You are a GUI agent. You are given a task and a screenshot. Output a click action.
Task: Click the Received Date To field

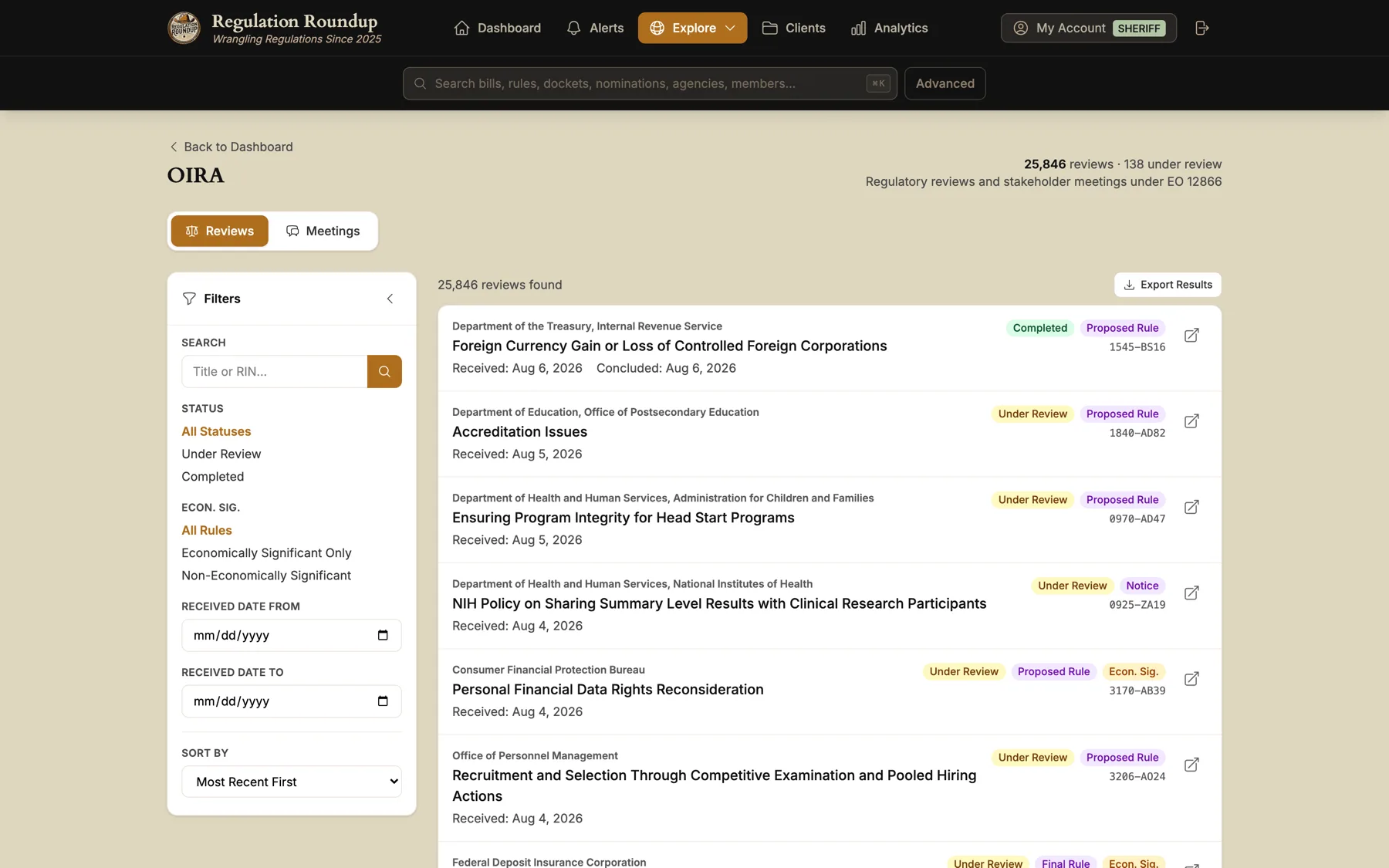[292, 701]
